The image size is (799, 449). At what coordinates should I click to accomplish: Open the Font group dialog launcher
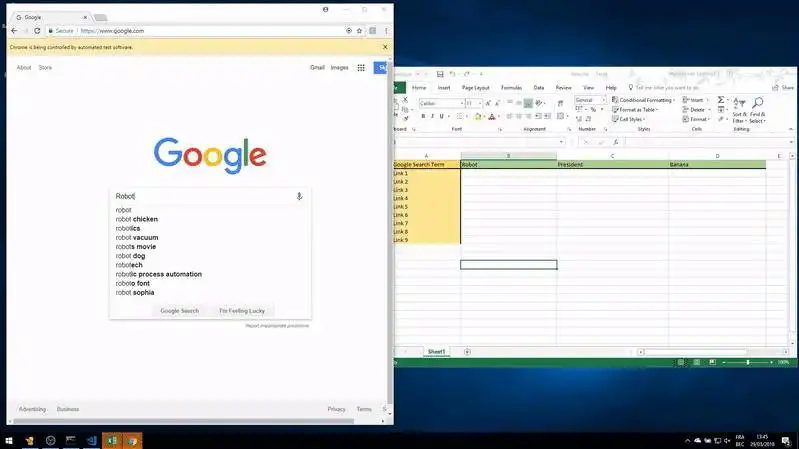pos(500,129)
